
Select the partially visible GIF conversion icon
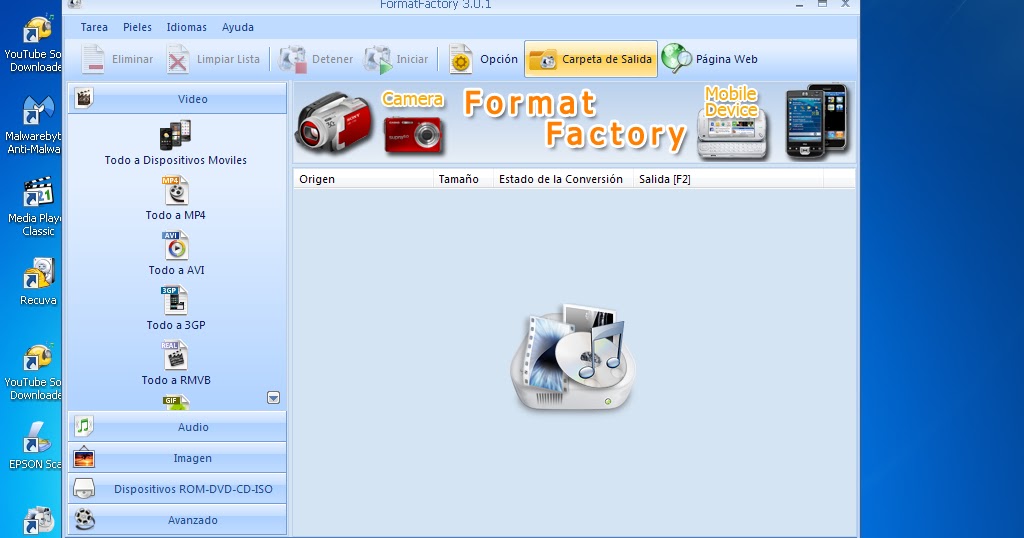pyautogui.click(x=175, y=403)
